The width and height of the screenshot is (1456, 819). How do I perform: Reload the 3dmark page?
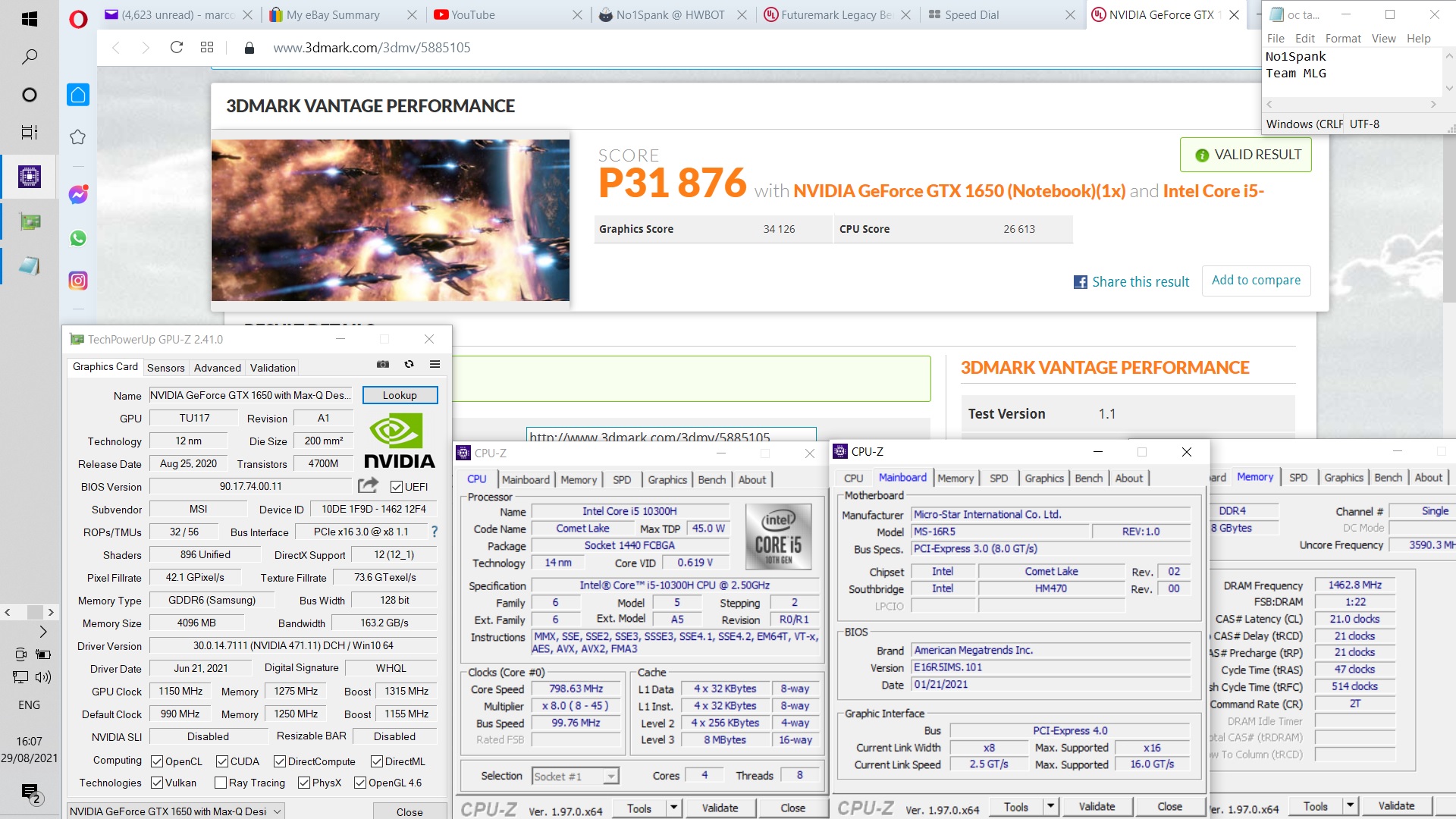click(x=177, y=47)
